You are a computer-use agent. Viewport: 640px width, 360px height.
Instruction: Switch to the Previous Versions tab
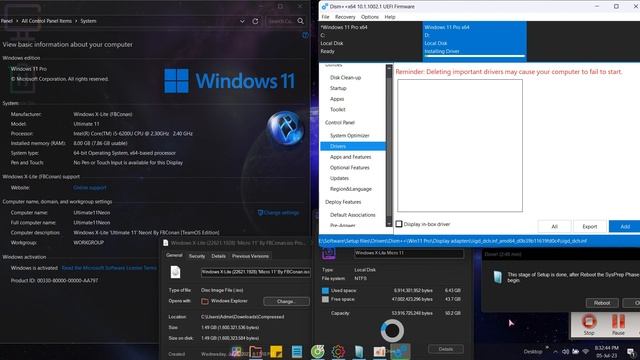250,256
